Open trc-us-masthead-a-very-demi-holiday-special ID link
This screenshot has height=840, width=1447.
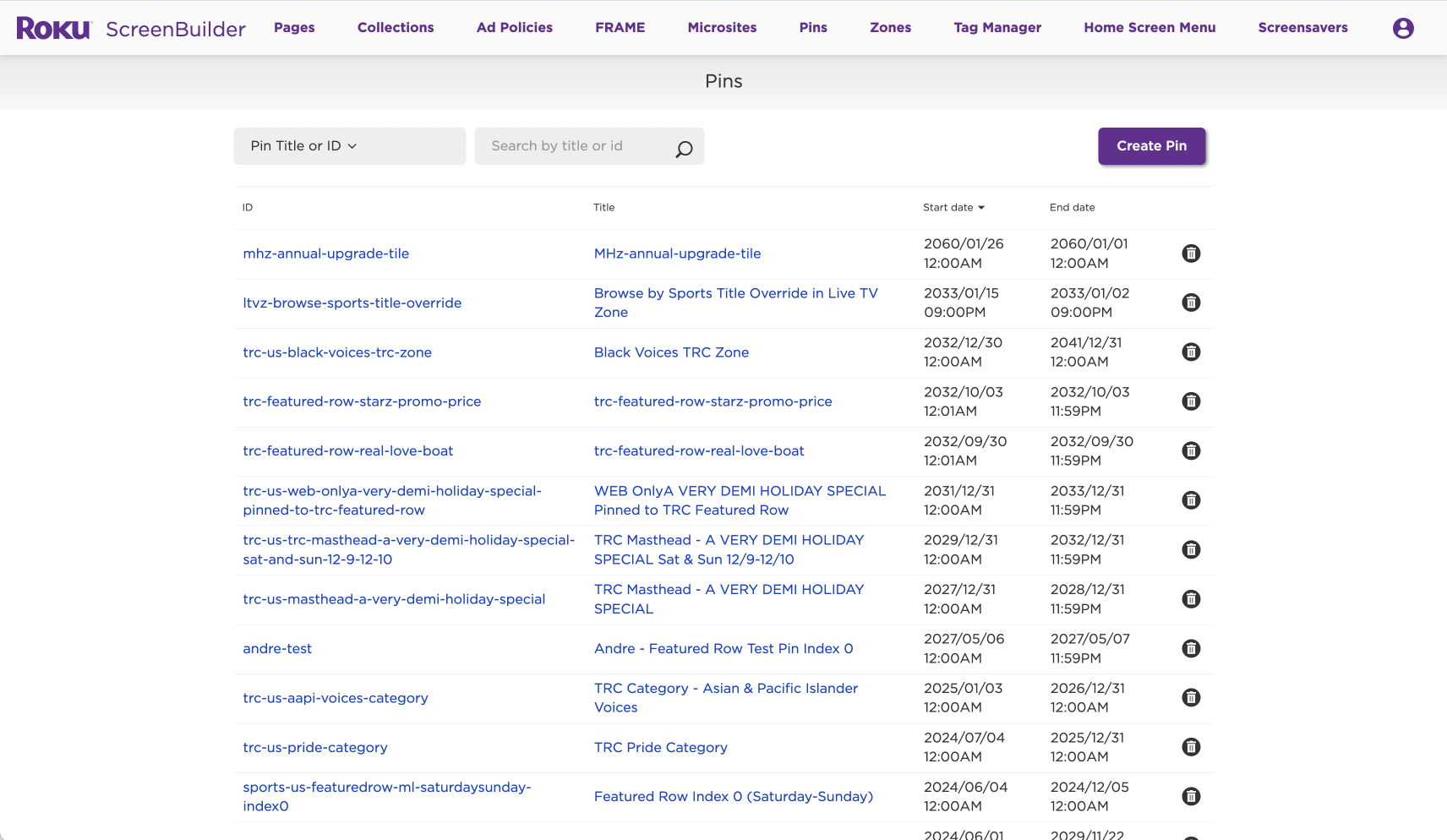pos(394,599)
